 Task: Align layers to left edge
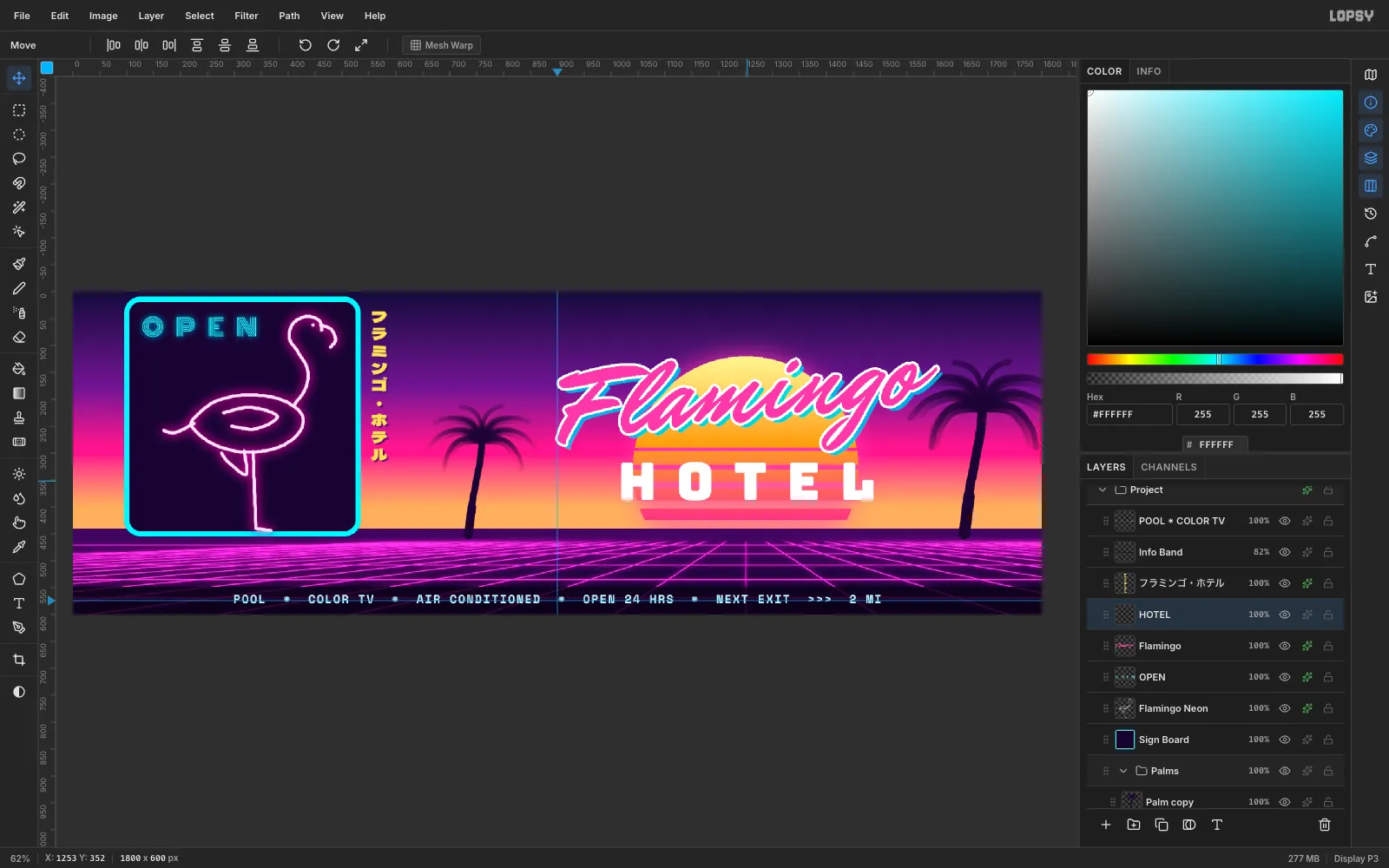(x=114, y=45)
